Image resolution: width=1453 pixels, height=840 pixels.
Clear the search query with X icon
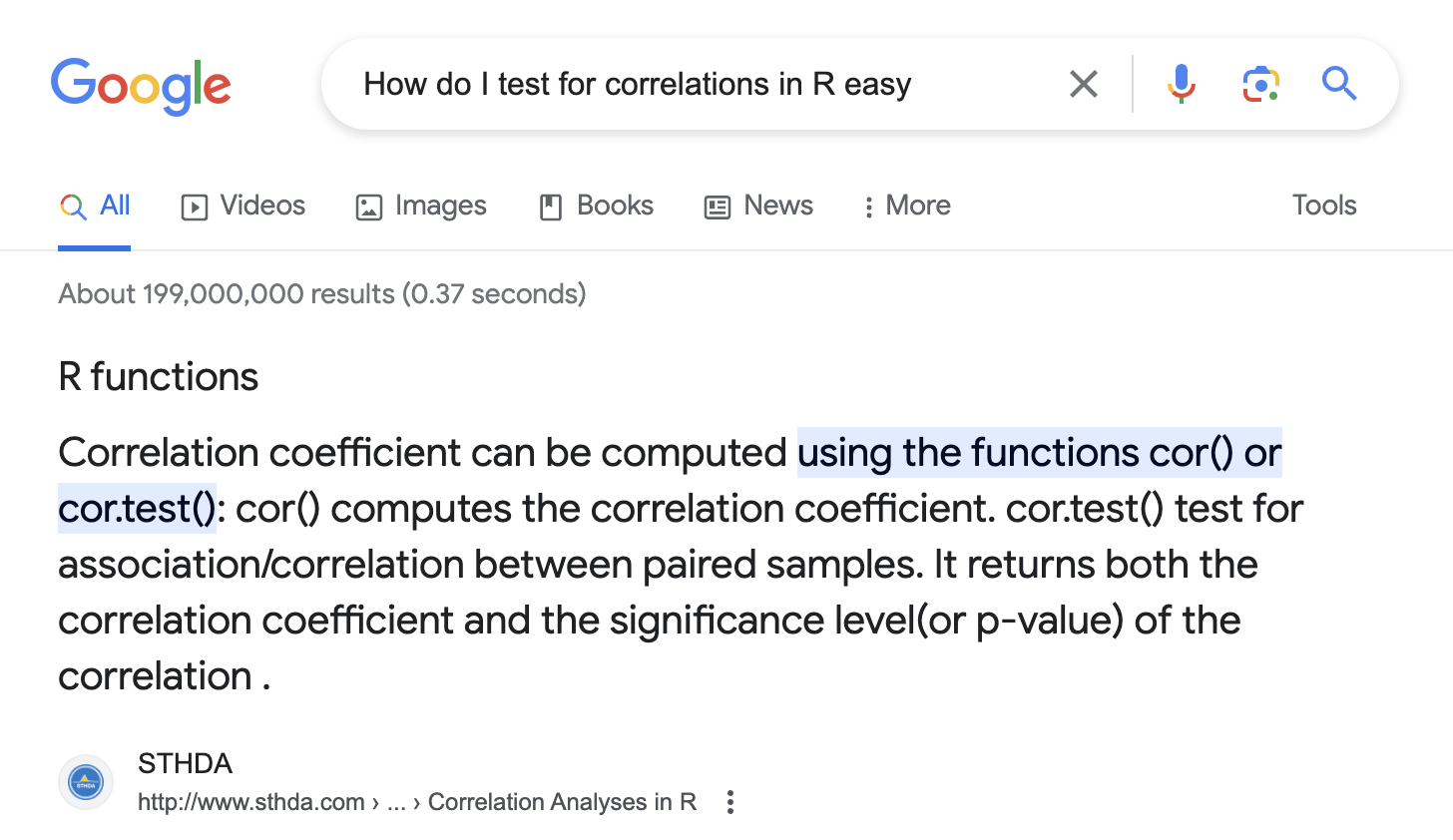click(x=1083, y=84)
